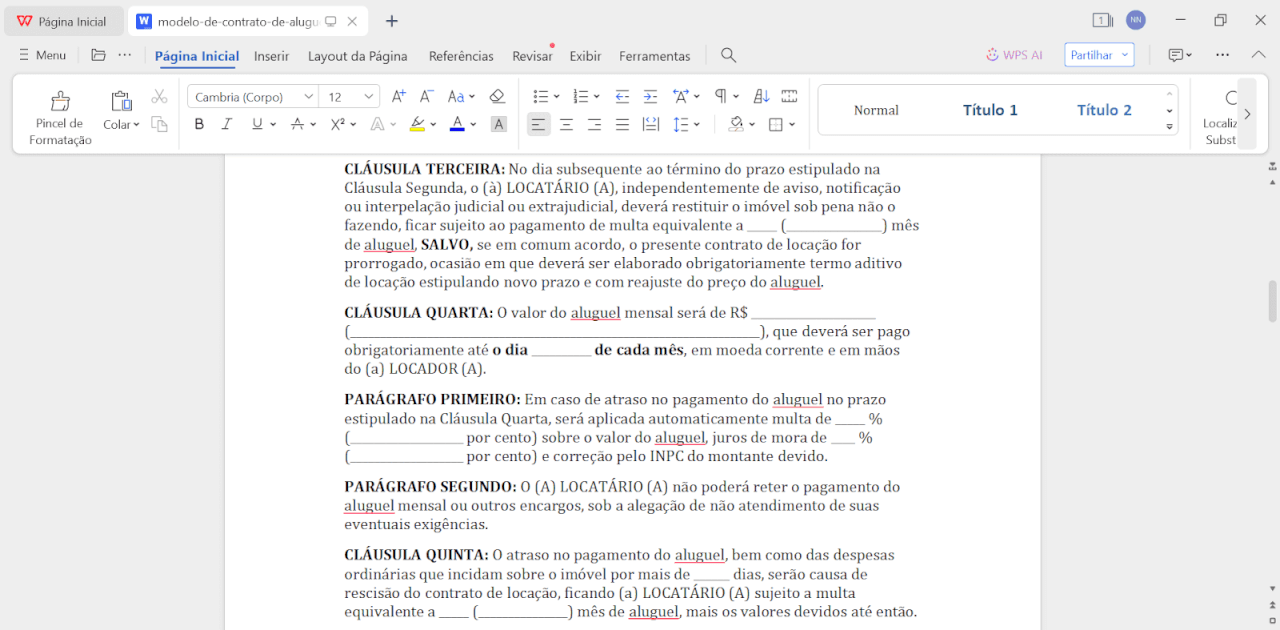Click the paragraph shading color bucket
Viewport: 1280px width, 630px height.
736,124
